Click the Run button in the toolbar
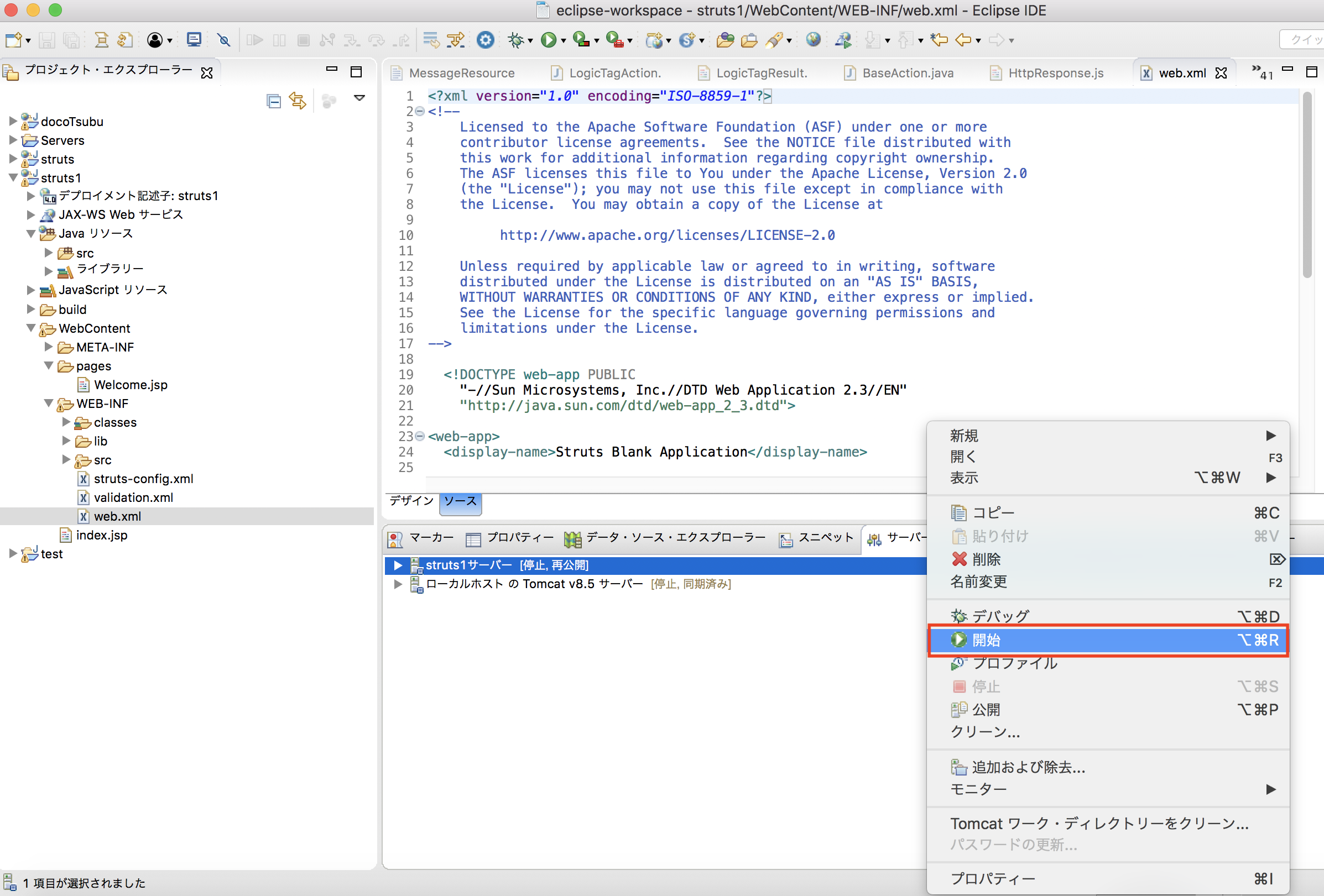The image size is (1324, 896). tap(549, 40)
